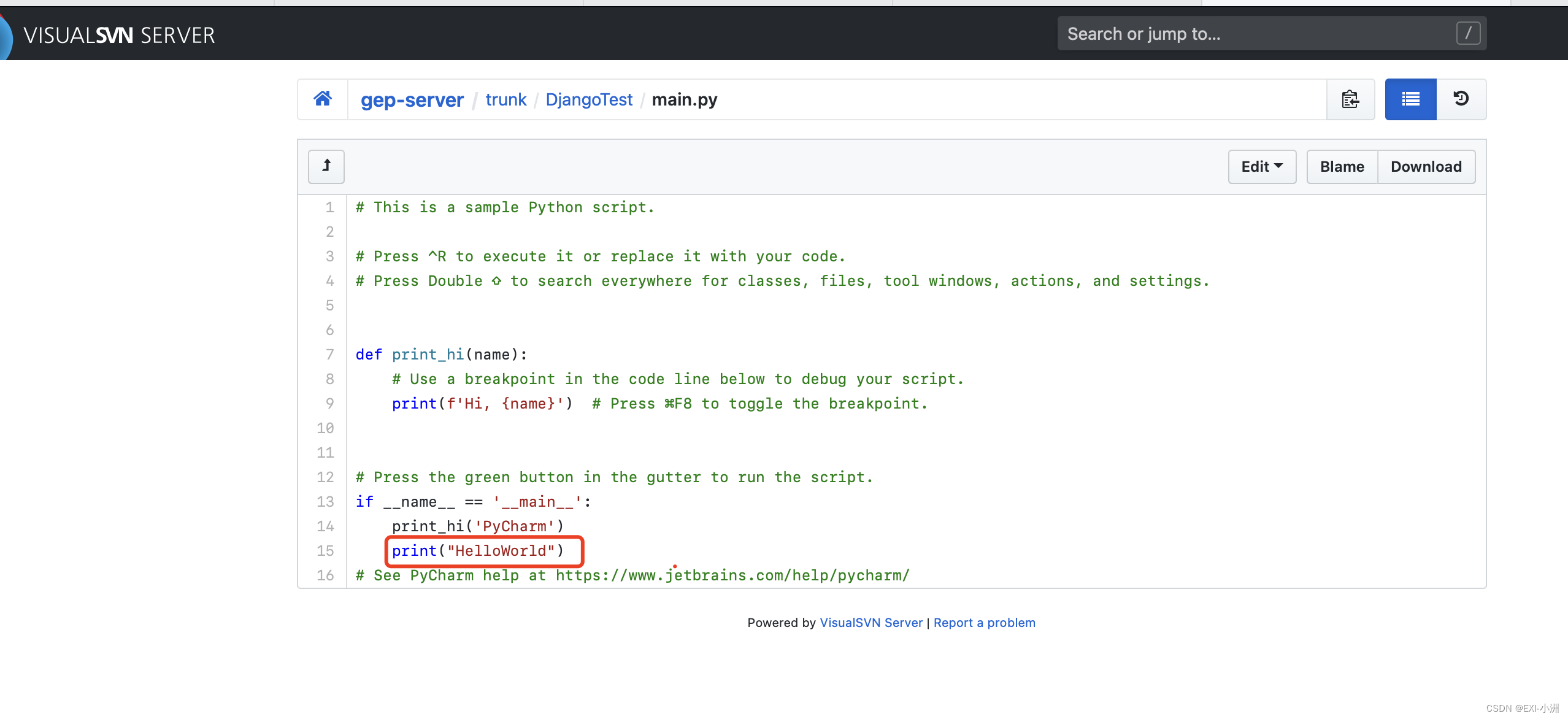Click line number 13
The height and width of the screenshot is (719, 1568).
tap(325, 502)
